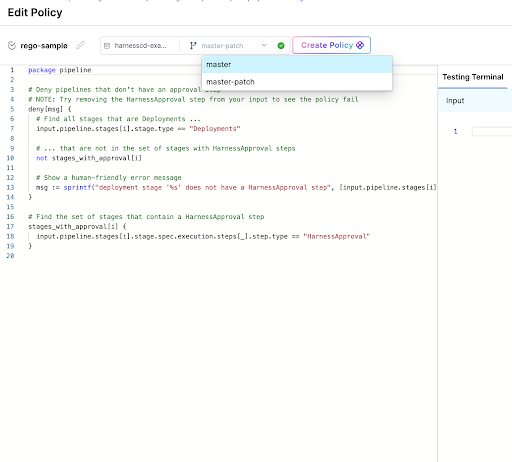Click the comment on line 16 about HarnessApproval step

click(146, 217)
